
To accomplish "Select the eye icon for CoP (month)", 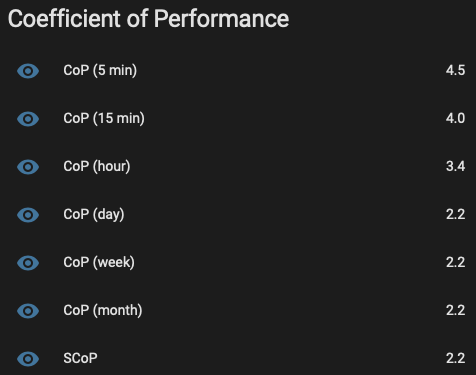I will point(28,311).
